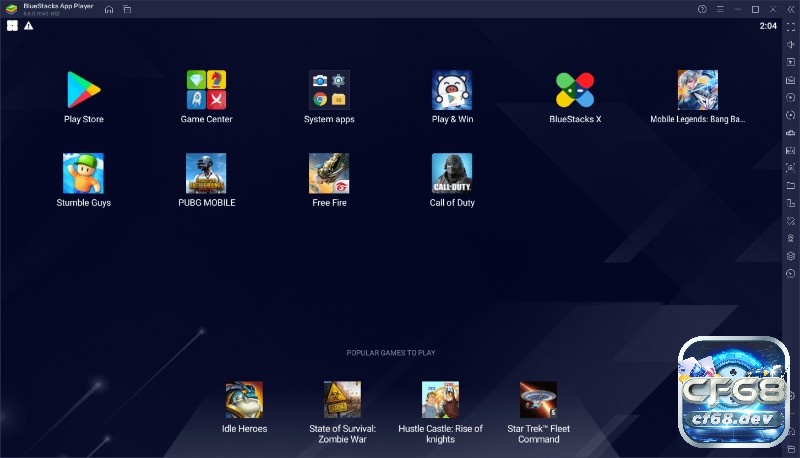Go to the home screen via title bar icon
The height and width of the screenshot is (458, 800).
tap(109, 9)
